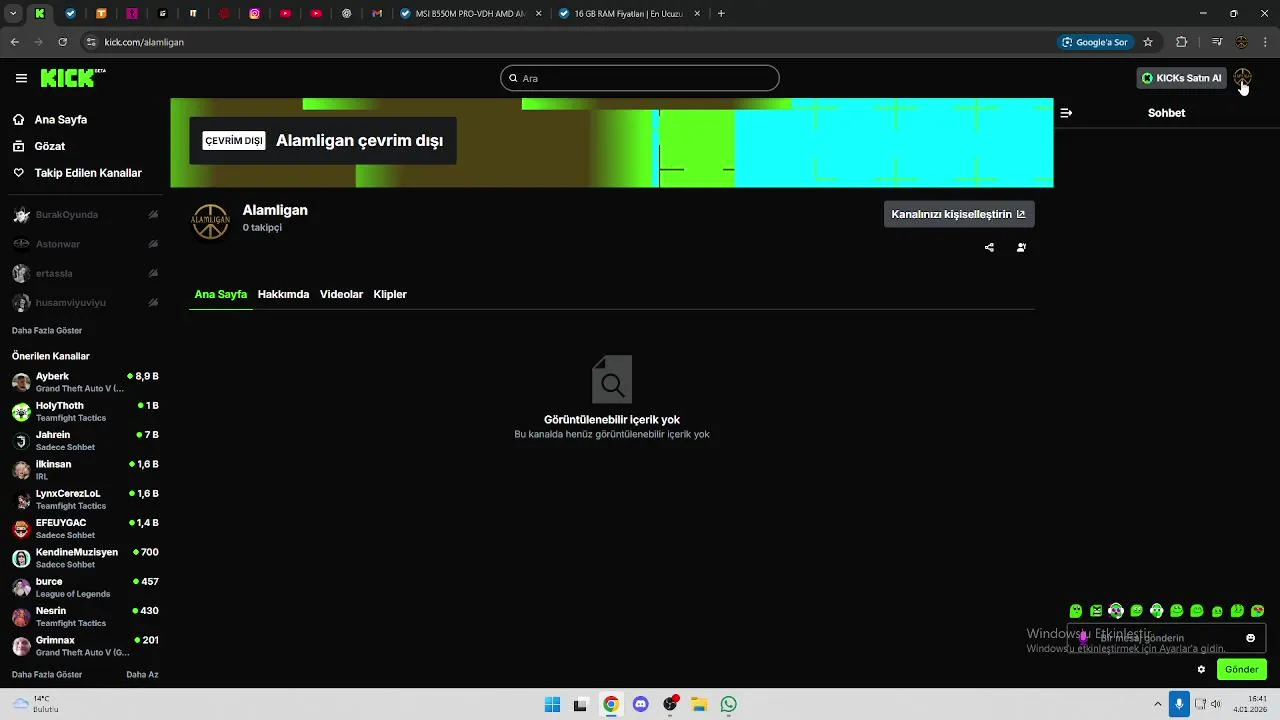Viewport: 1280px width, 720px height.
Task: Open WhatsApp from the taskbar
Action: tap(729, 704)
